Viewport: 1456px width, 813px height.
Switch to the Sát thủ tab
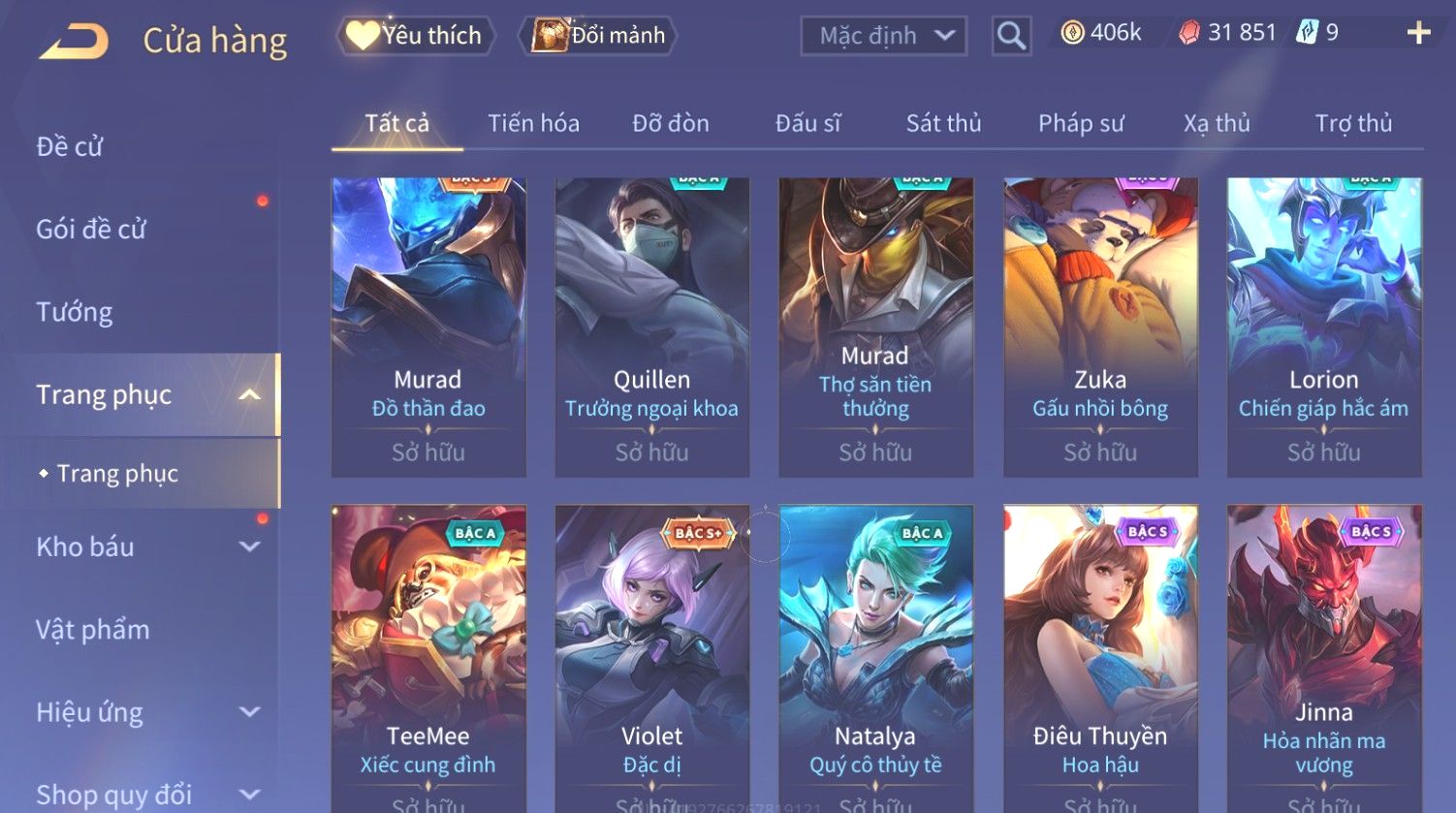point(943,123)
